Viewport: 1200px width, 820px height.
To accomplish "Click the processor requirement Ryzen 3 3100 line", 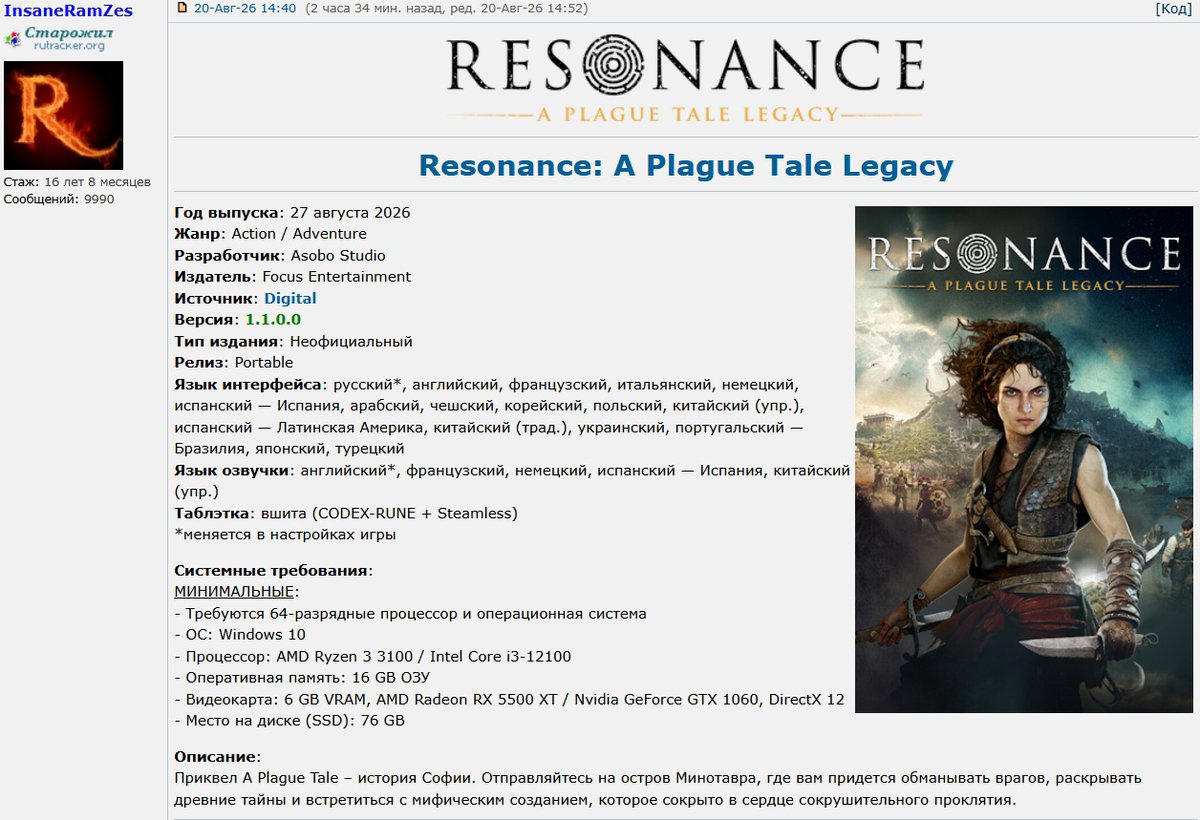I will click(372, 657).
